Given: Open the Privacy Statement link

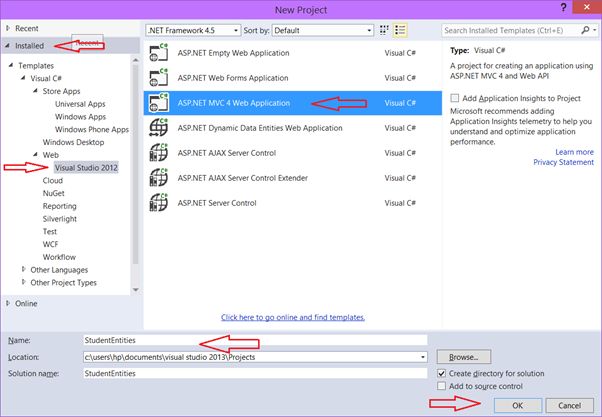Looking at the screenshot, I should [563, 162].
